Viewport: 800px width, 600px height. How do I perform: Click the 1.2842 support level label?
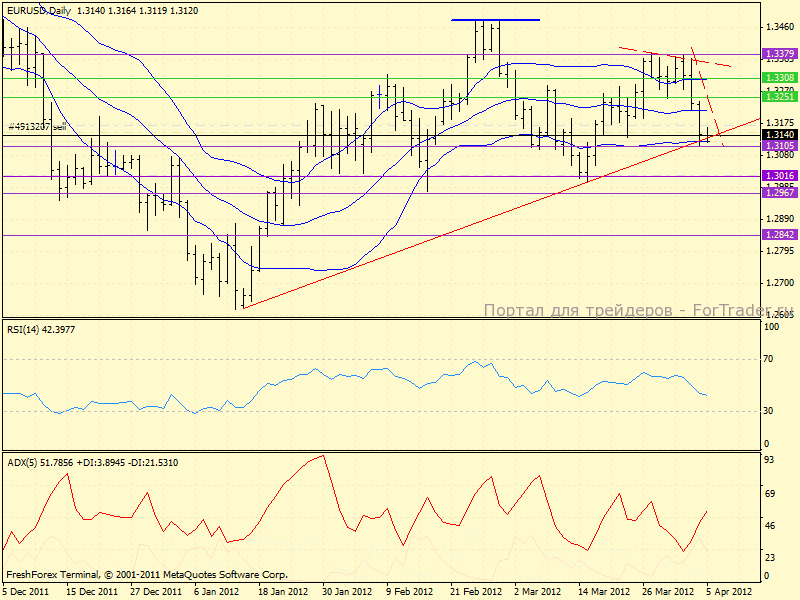pos(778,235)
